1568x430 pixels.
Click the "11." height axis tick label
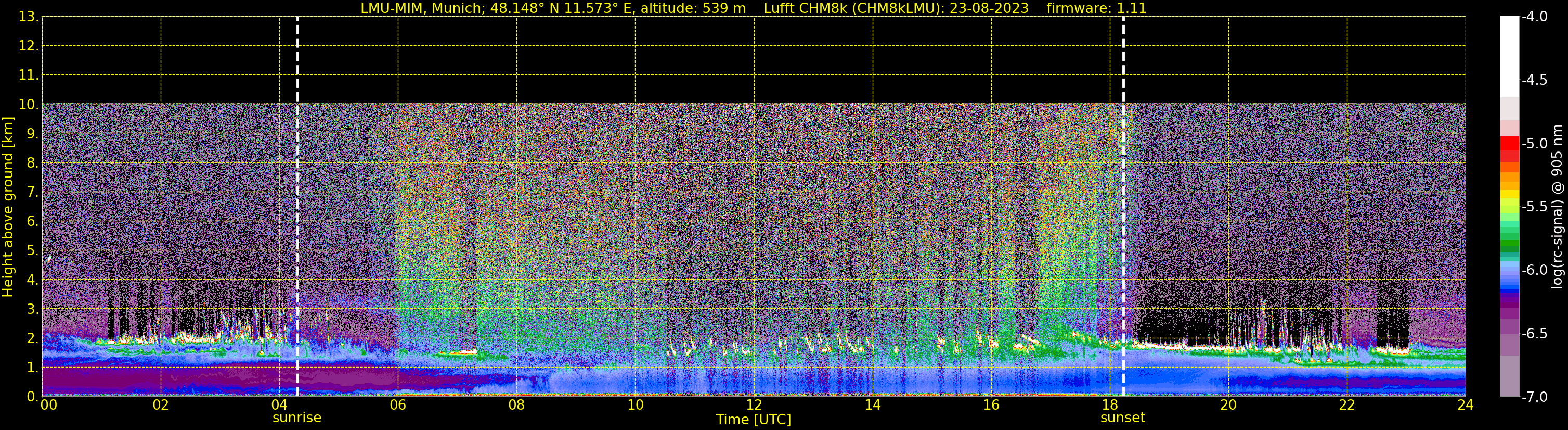tap(29, 75)
